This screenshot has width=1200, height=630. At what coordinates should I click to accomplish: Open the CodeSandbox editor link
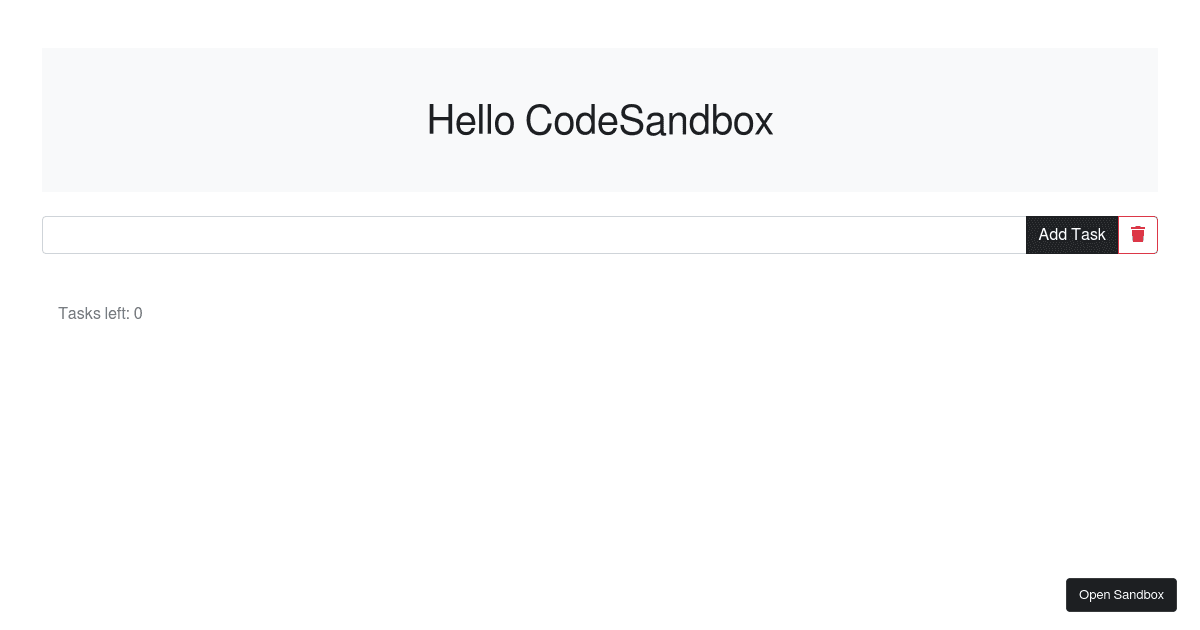[x=1121, y=594]
